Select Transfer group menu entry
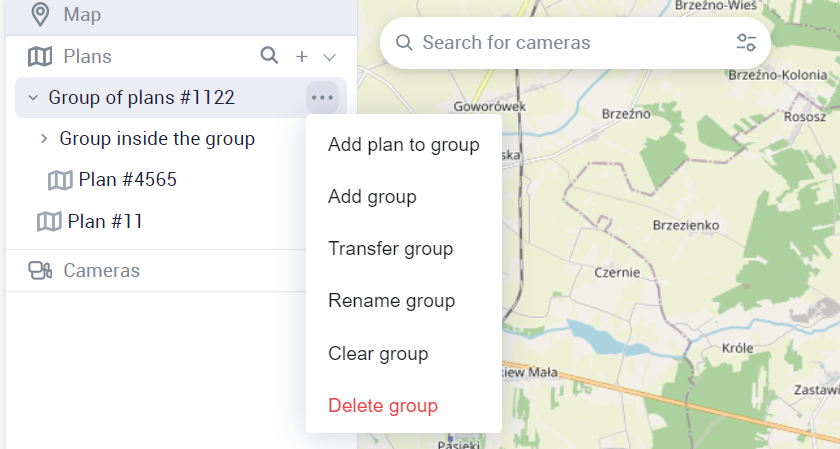 click(390, 249)
